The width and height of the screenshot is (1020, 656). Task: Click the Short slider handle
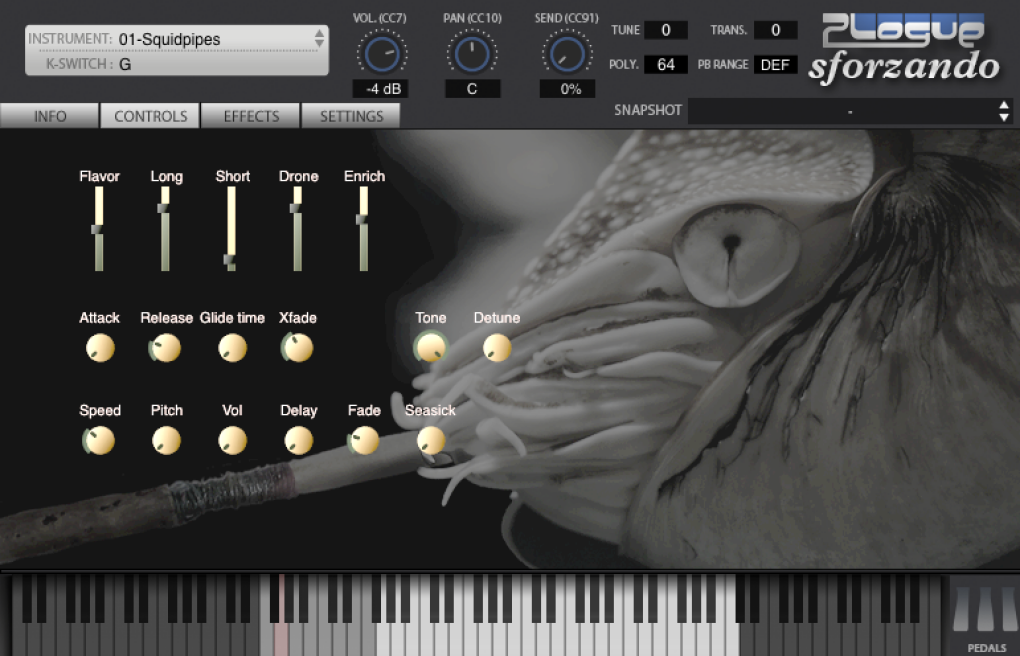230,260
